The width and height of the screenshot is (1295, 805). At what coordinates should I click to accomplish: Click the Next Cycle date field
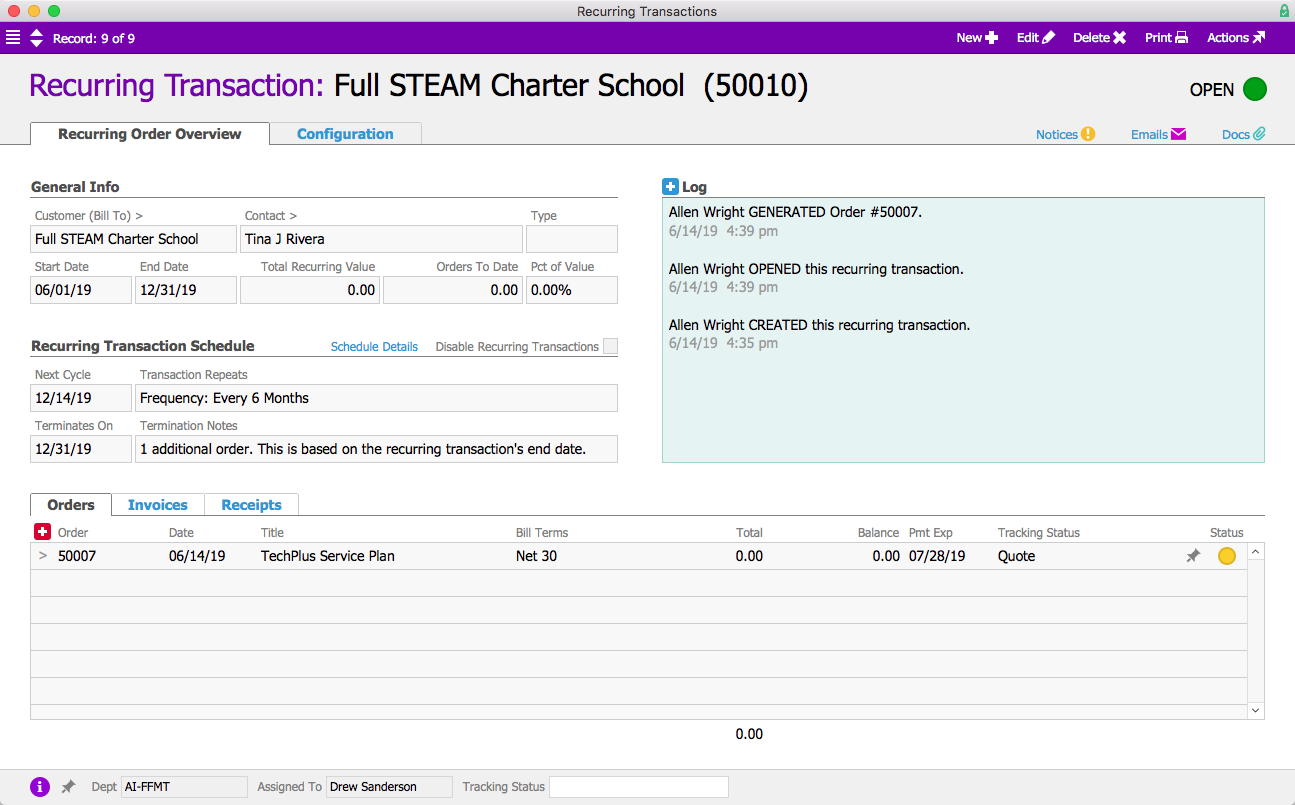coord(81,398)
